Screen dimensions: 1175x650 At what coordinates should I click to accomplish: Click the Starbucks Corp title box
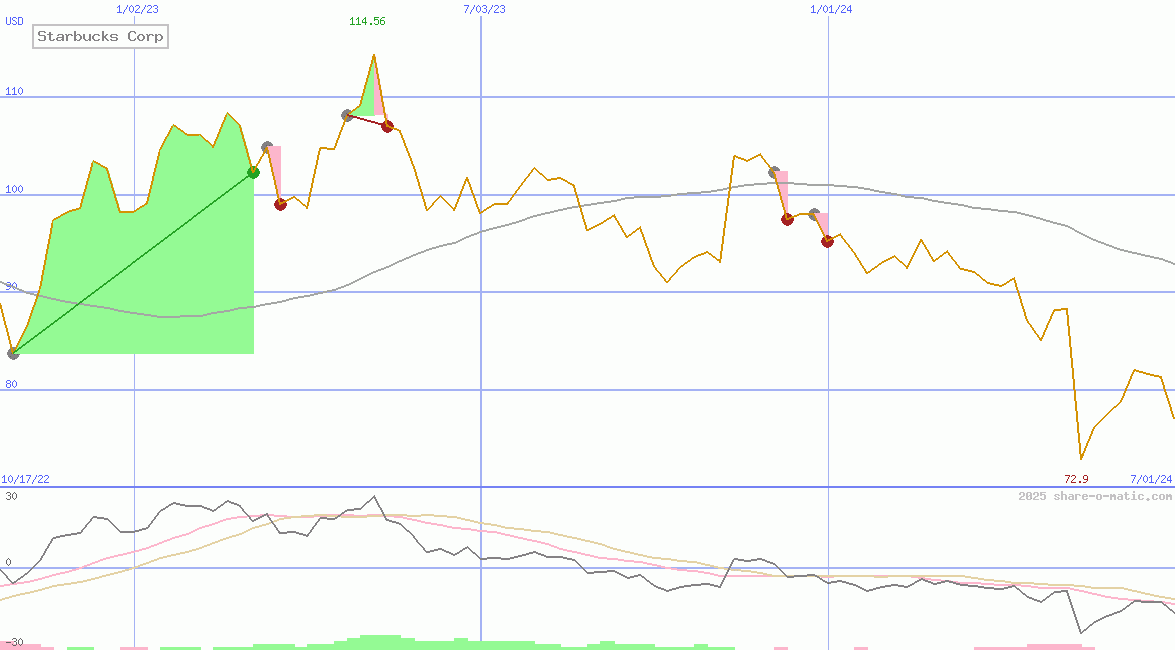[x=100, y=37]
